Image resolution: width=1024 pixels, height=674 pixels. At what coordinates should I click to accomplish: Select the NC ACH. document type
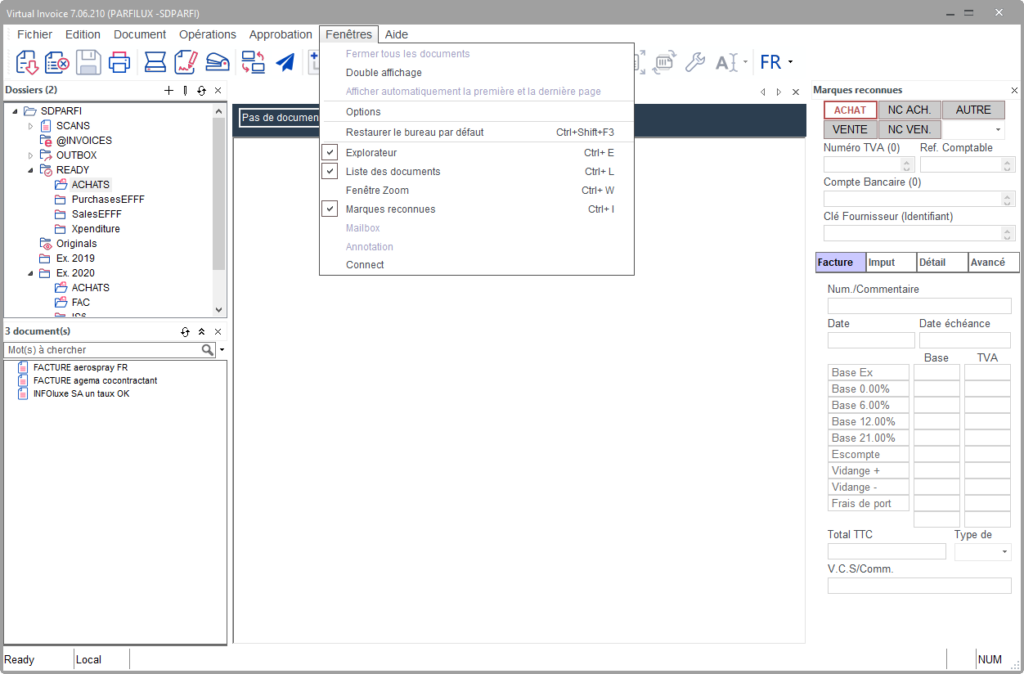point(909,110)
